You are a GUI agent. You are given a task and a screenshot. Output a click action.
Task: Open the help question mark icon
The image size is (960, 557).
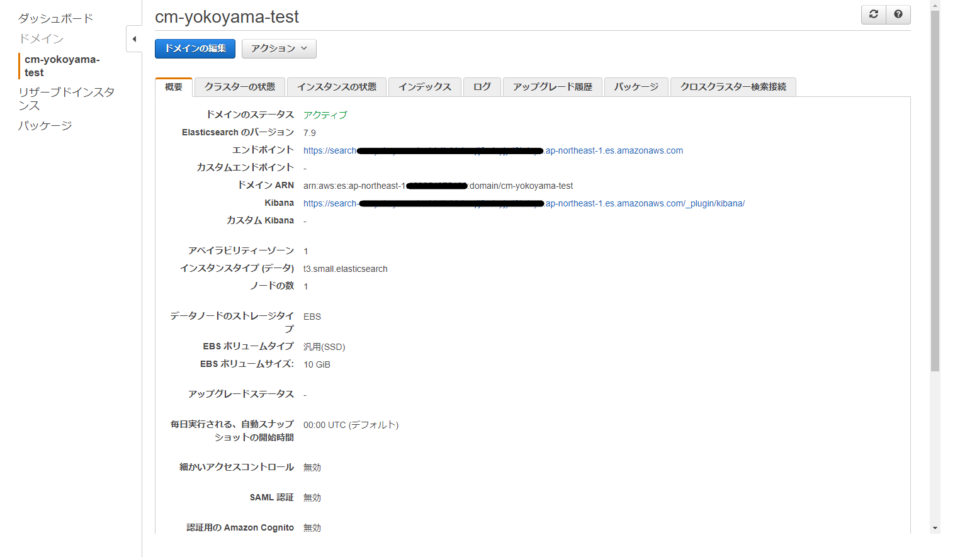point(898,15)
